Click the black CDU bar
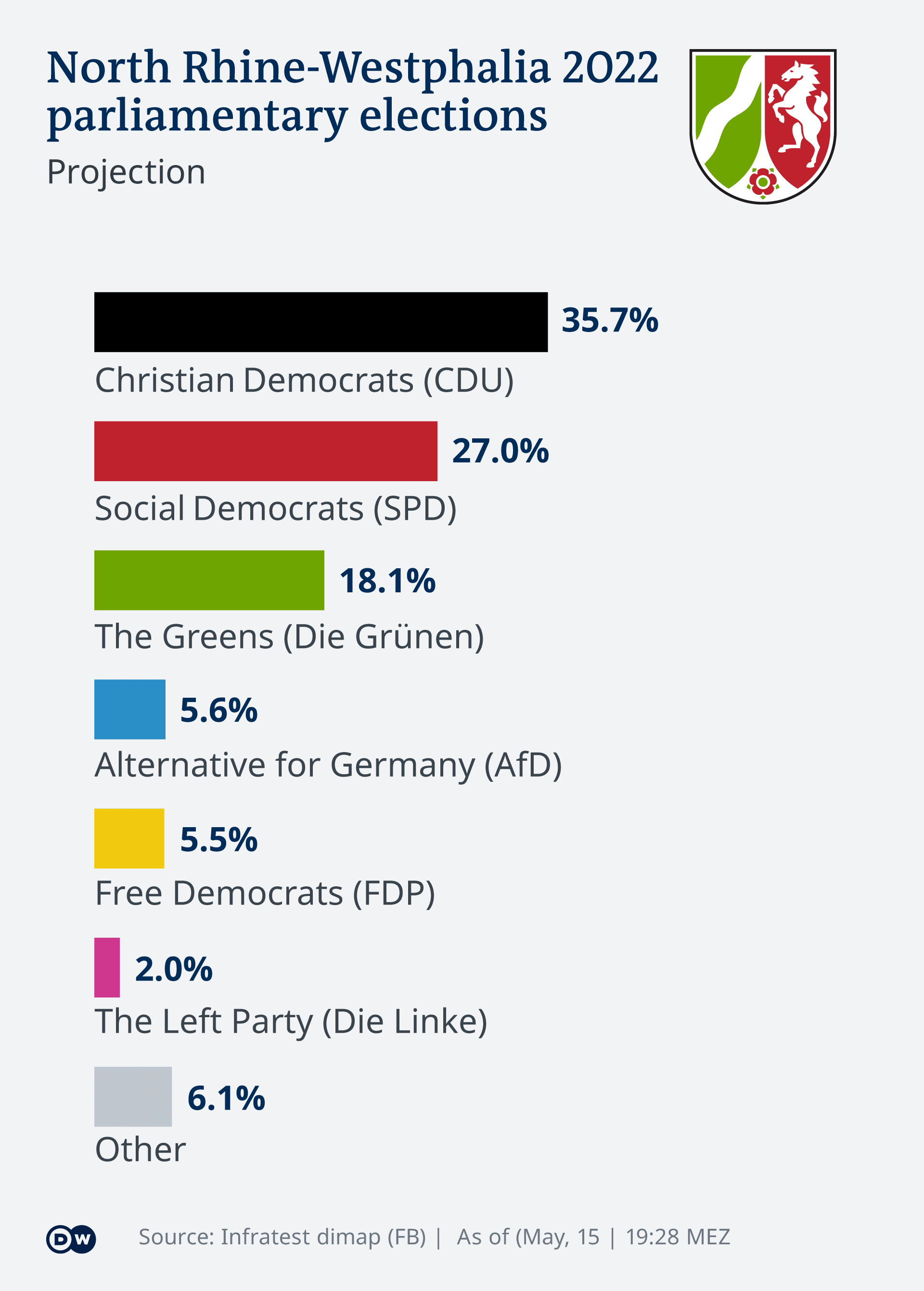 click(321, 322)
